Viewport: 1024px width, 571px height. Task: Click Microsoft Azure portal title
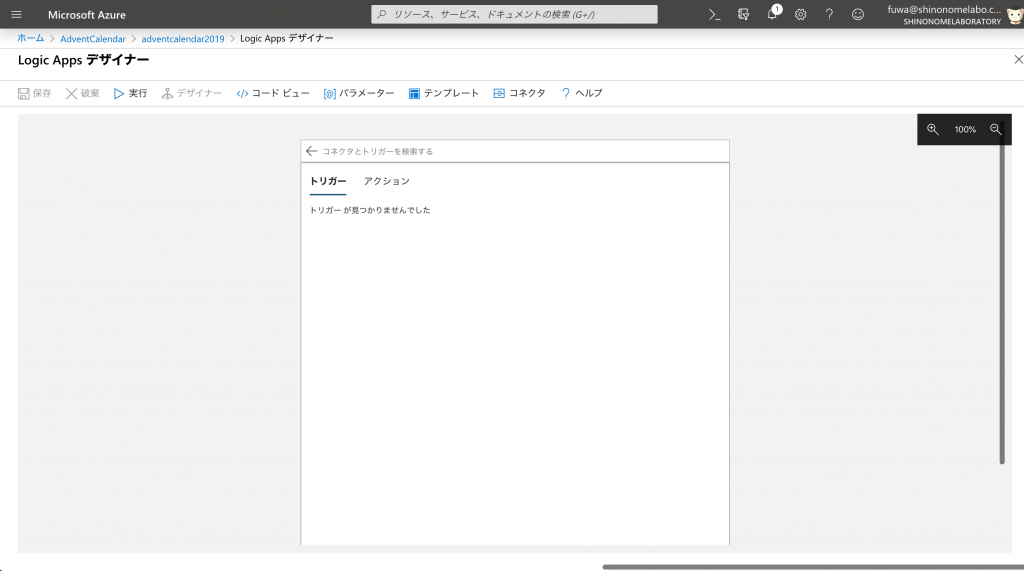pyautogui.click(x=87, y=14)
